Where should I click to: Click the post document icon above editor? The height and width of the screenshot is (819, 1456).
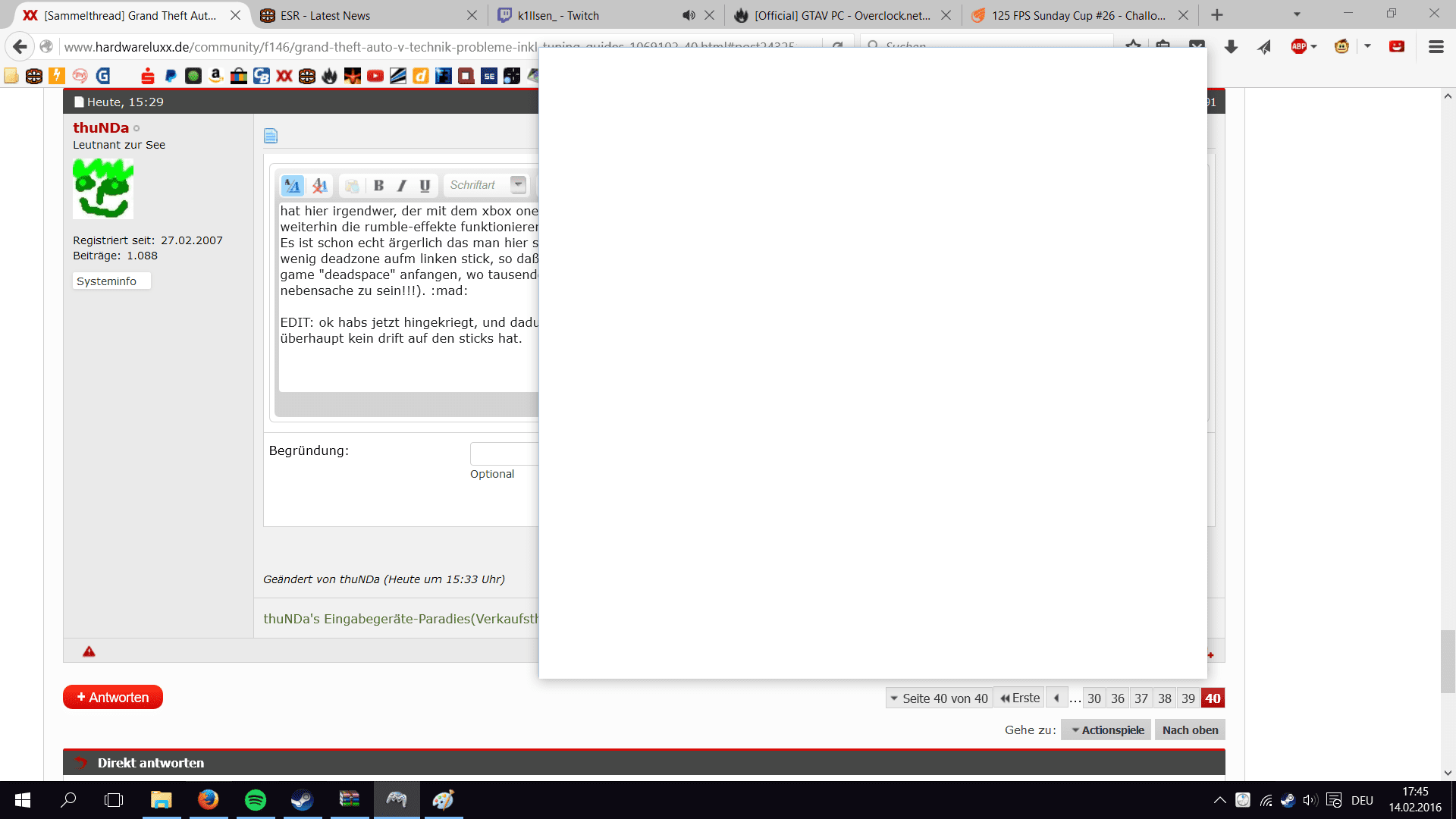pyautogui.click(x=271, y=136)
